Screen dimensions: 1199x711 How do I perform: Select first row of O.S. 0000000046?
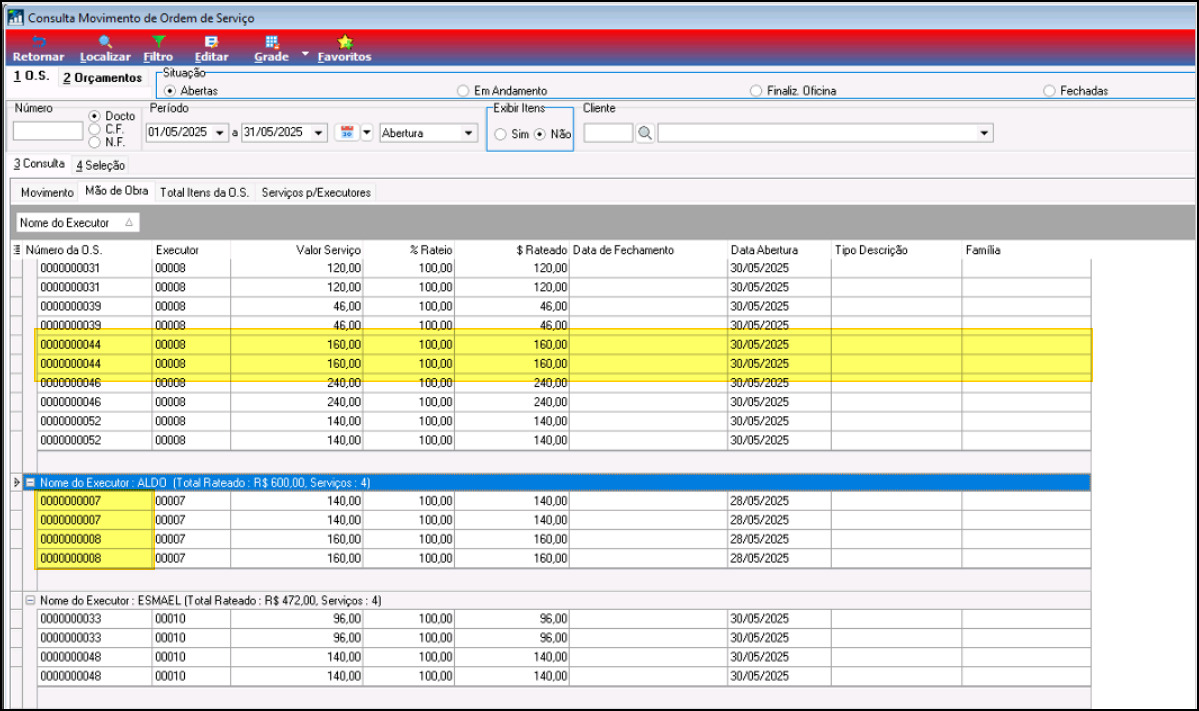click(x=564, y=383)
